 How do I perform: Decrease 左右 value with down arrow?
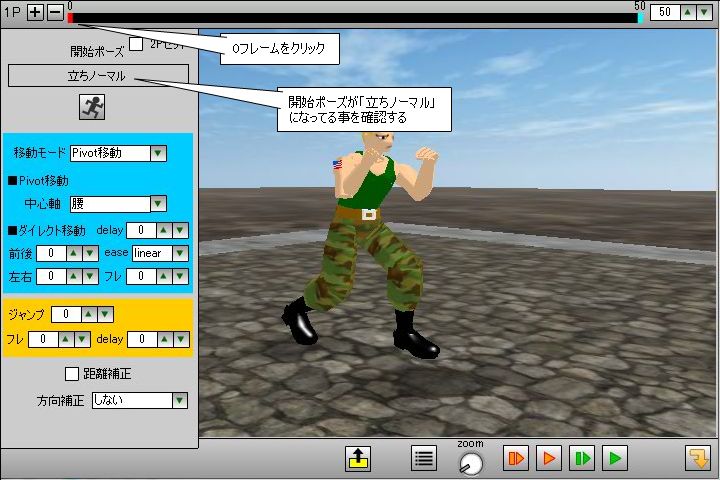pos(90,276)
